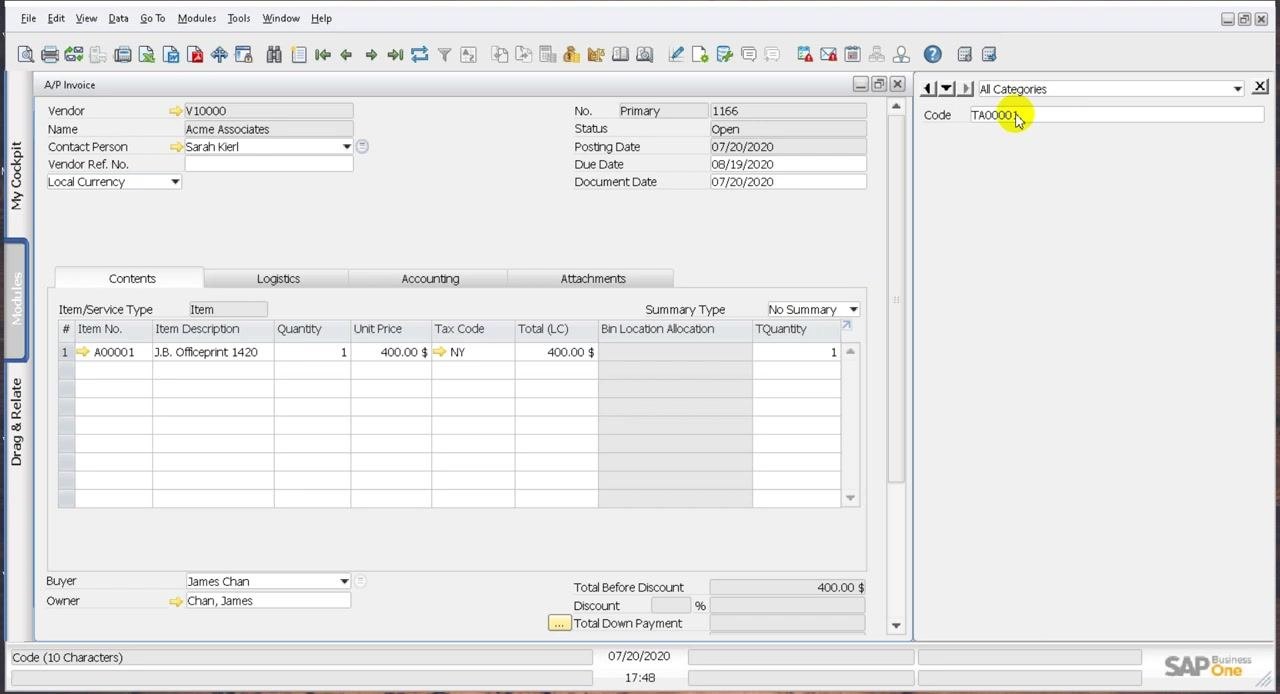The height and width of the screenshot is (694, 1280).
Task: Open the Modules menu
Action: coord(196,18)
